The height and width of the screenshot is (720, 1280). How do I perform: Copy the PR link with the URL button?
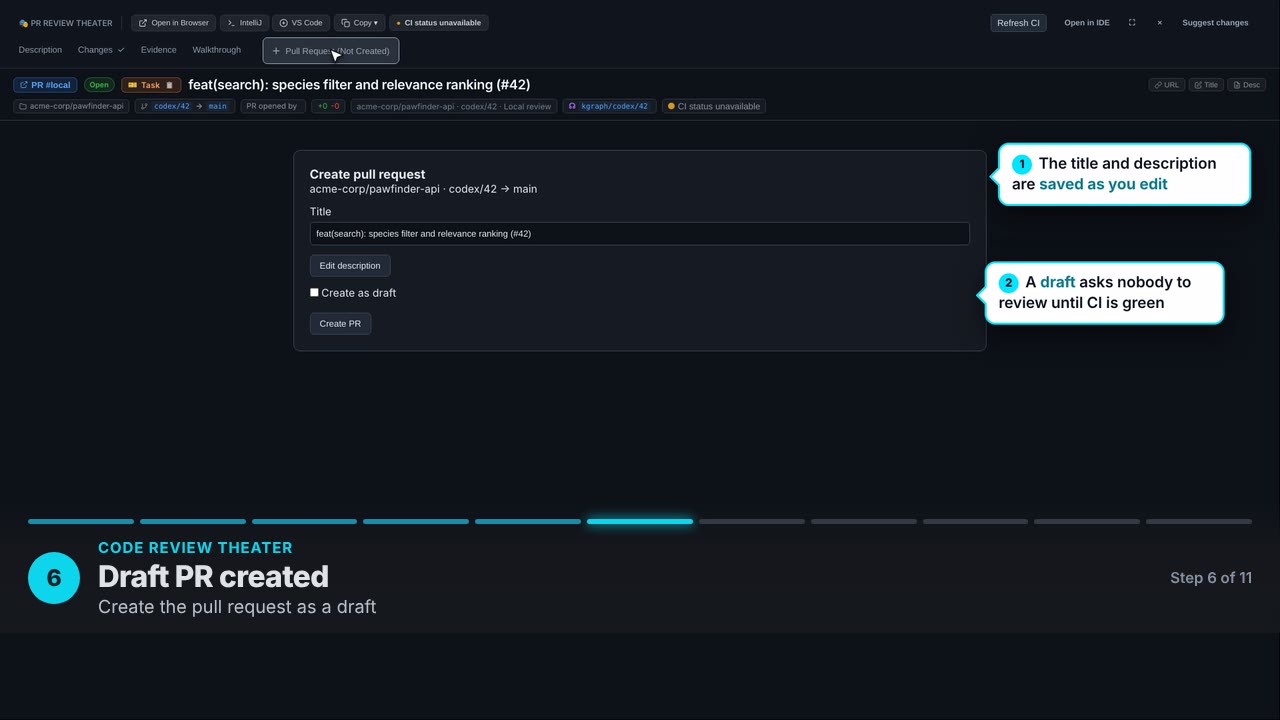[x=1166, y=85]
